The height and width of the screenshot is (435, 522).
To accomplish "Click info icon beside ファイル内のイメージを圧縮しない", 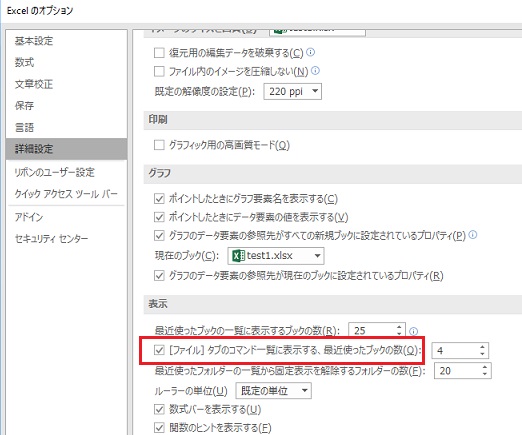I will (x=315, y=70).
